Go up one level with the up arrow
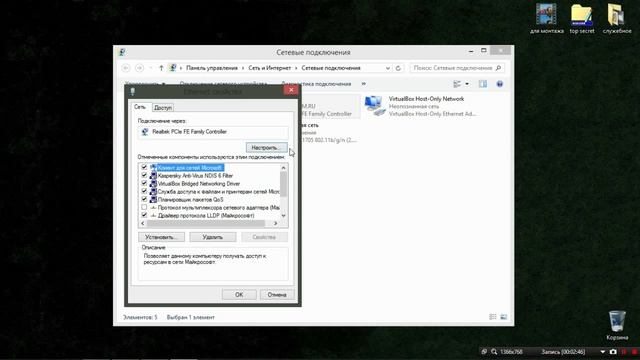This screenshot has width=640, height=360. [161, 68]
